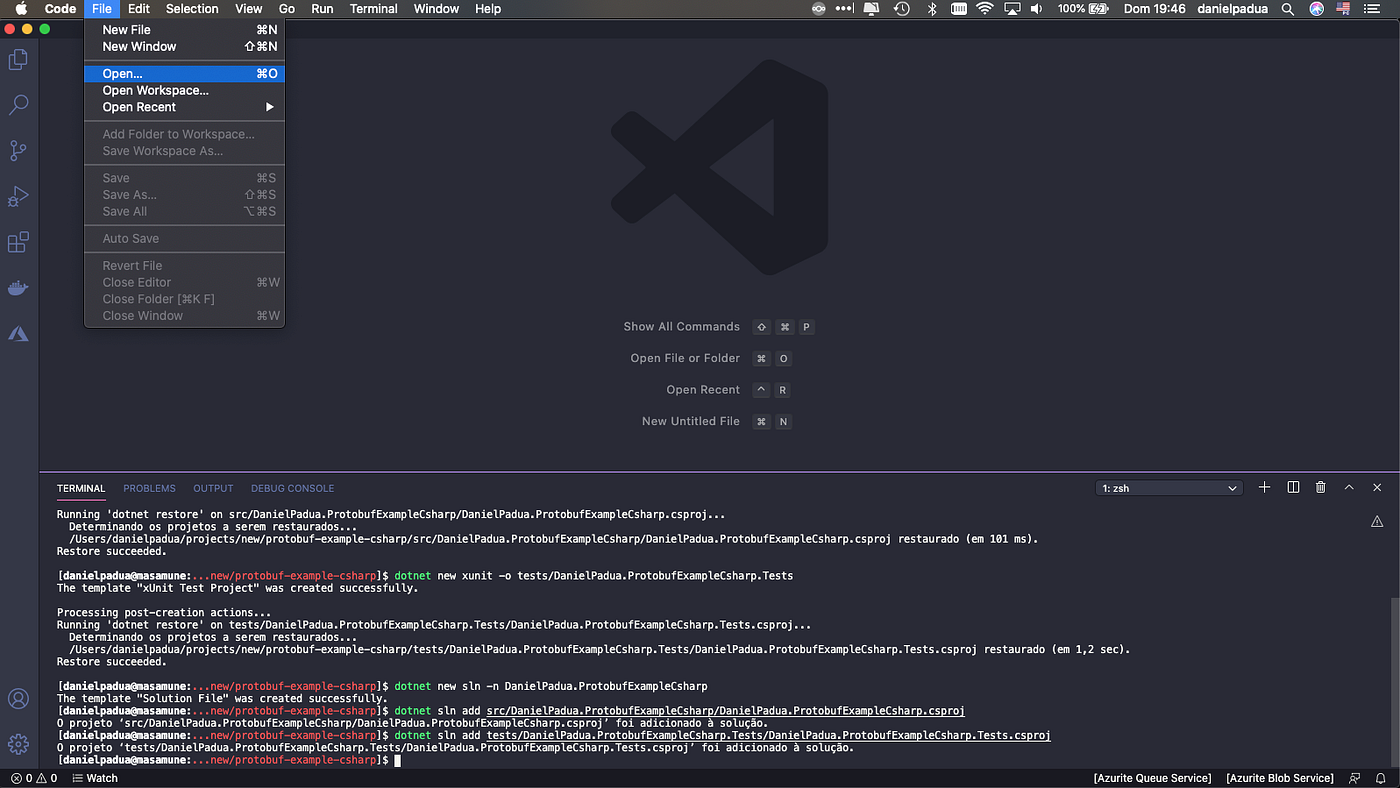The width and height of the screenshot is (1400, 788).
Task: Open the Wi-Fi menu in the menu bar
Action: click(985, 9)
